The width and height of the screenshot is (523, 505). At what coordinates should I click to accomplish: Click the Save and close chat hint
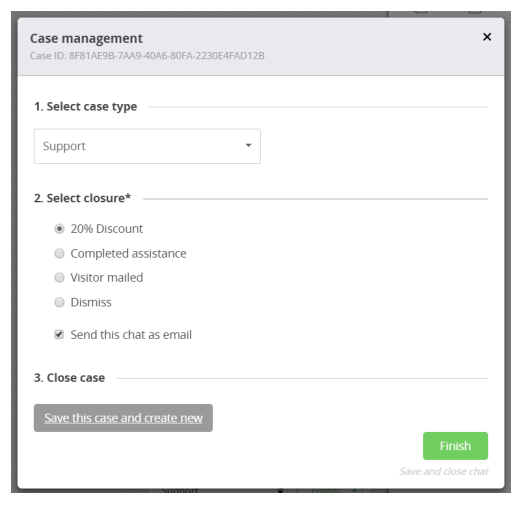444,471
